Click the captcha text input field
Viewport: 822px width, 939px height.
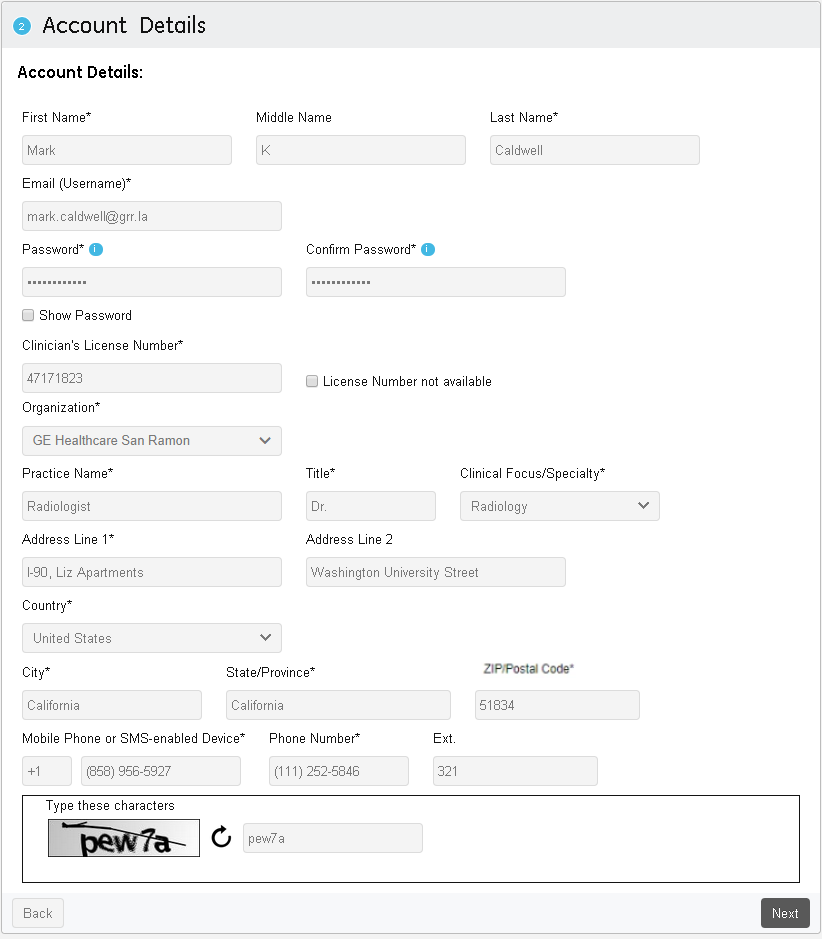coord(332,838)
